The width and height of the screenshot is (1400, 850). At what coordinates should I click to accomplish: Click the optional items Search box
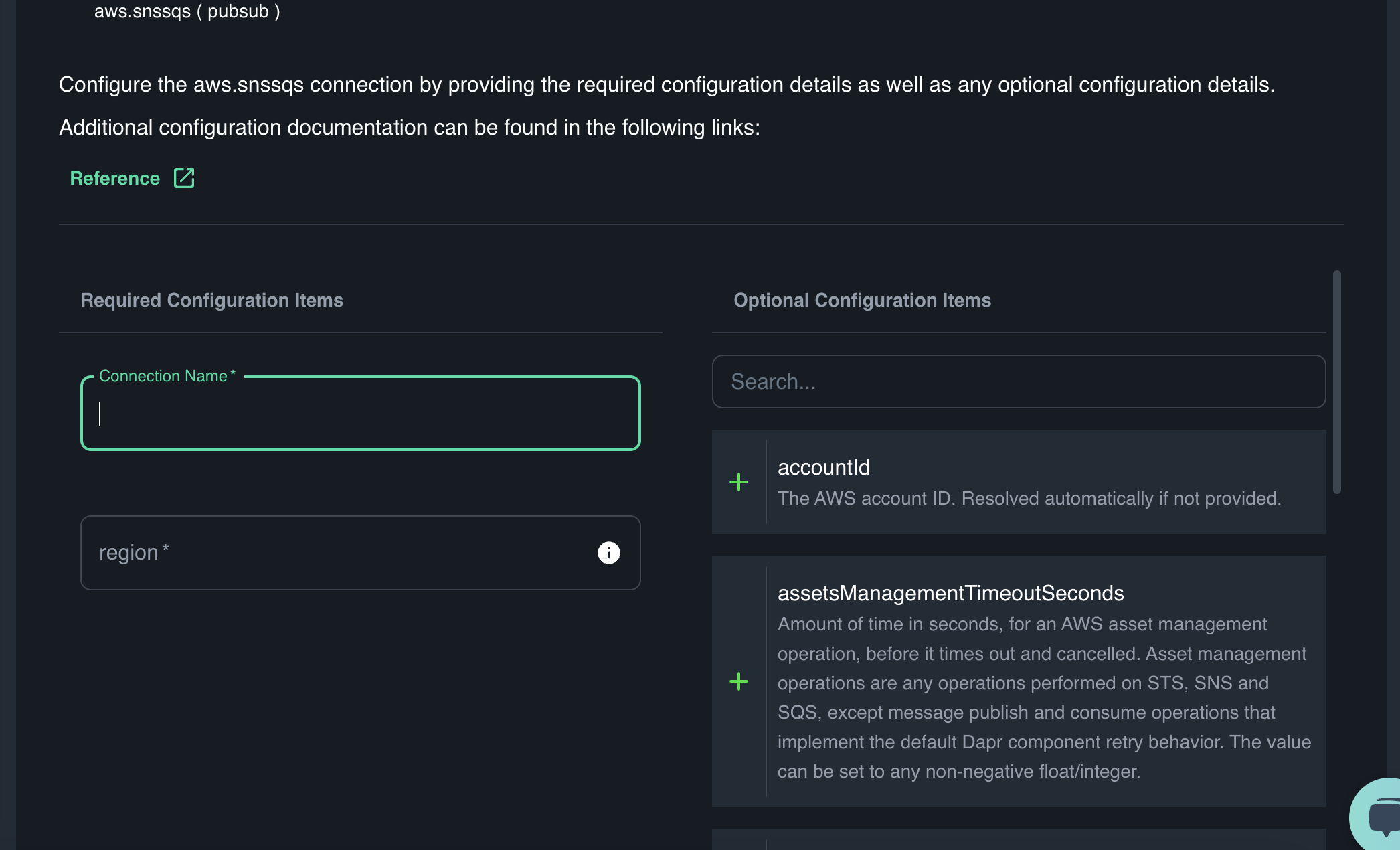pyautogui.click(x=1018, y=381)
